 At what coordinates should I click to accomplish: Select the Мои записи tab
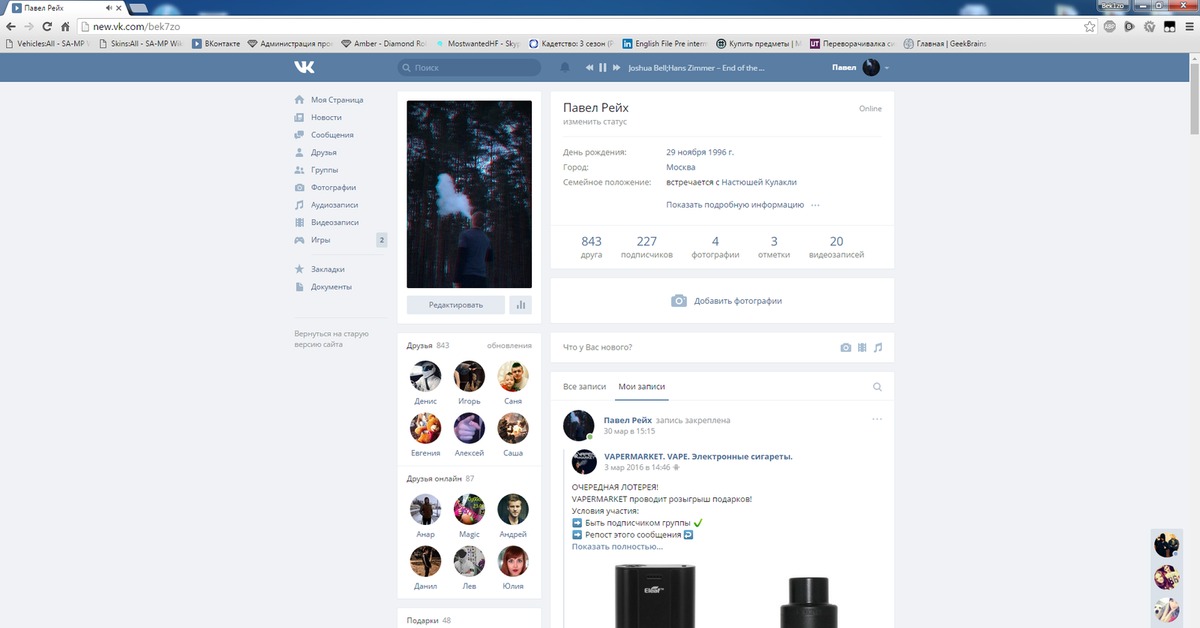[x=641, y=386]
